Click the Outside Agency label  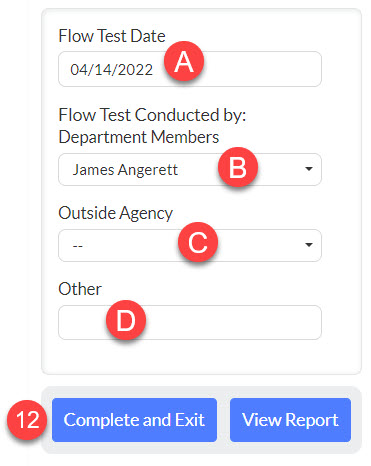116,213
